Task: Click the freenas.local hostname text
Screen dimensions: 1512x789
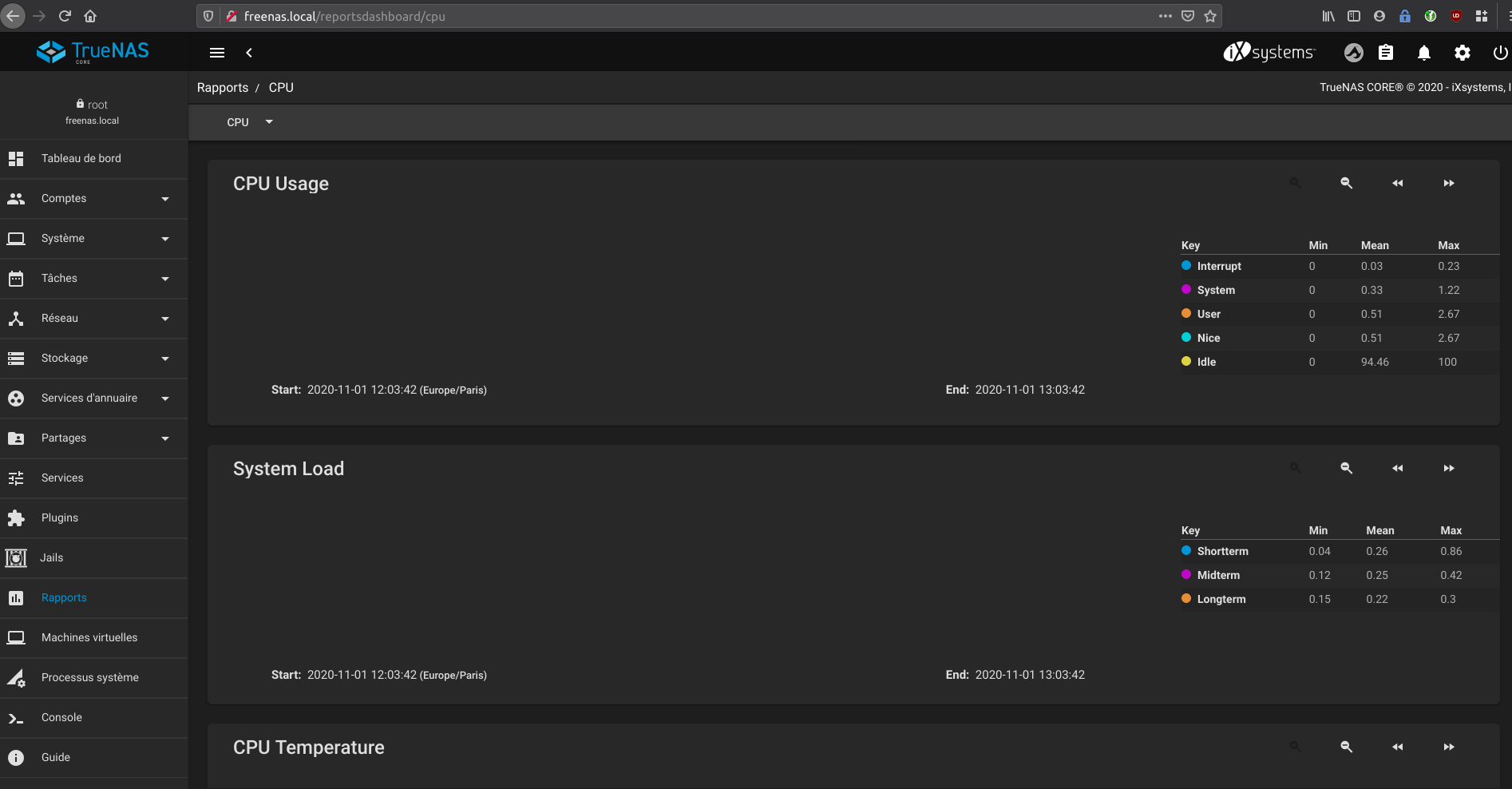Action: (x=92, y=121)
